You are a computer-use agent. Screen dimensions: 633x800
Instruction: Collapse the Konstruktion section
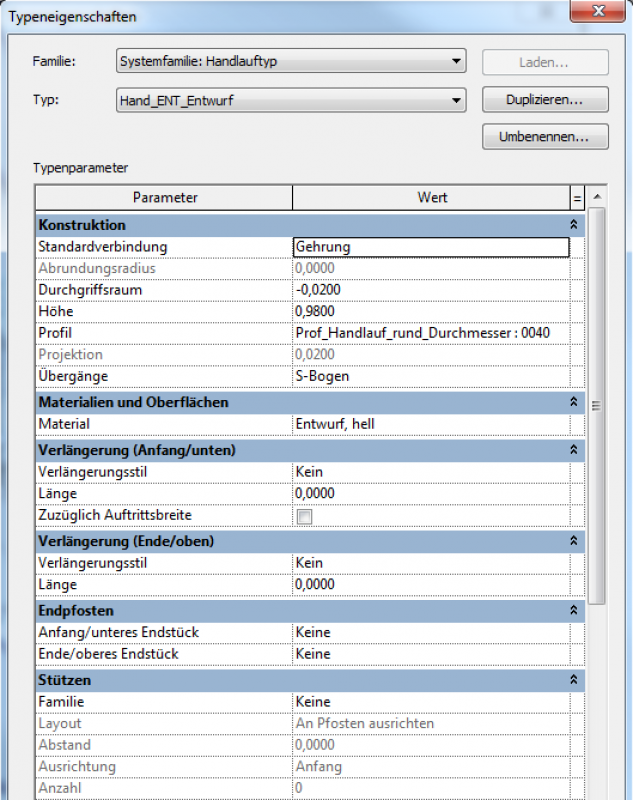click(x=574, y=225)
